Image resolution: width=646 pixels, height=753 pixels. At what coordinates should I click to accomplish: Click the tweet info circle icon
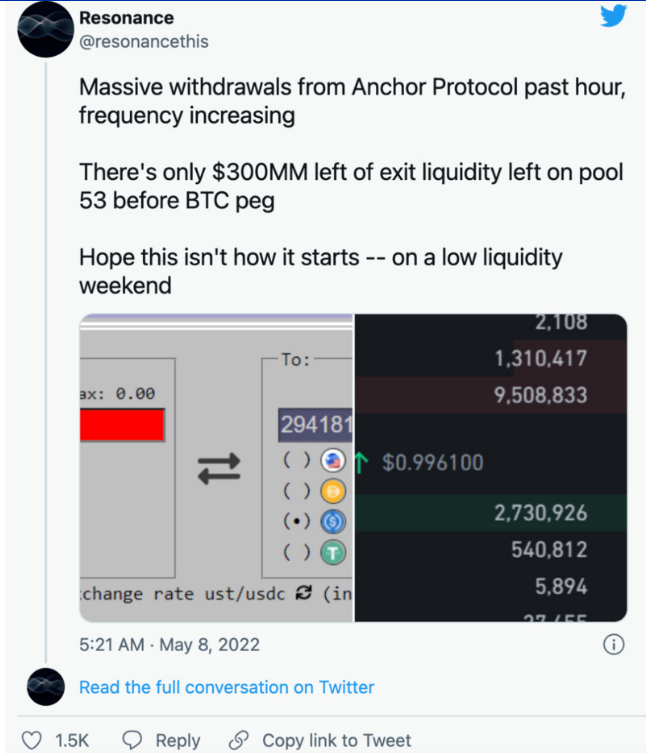[613, 644]
